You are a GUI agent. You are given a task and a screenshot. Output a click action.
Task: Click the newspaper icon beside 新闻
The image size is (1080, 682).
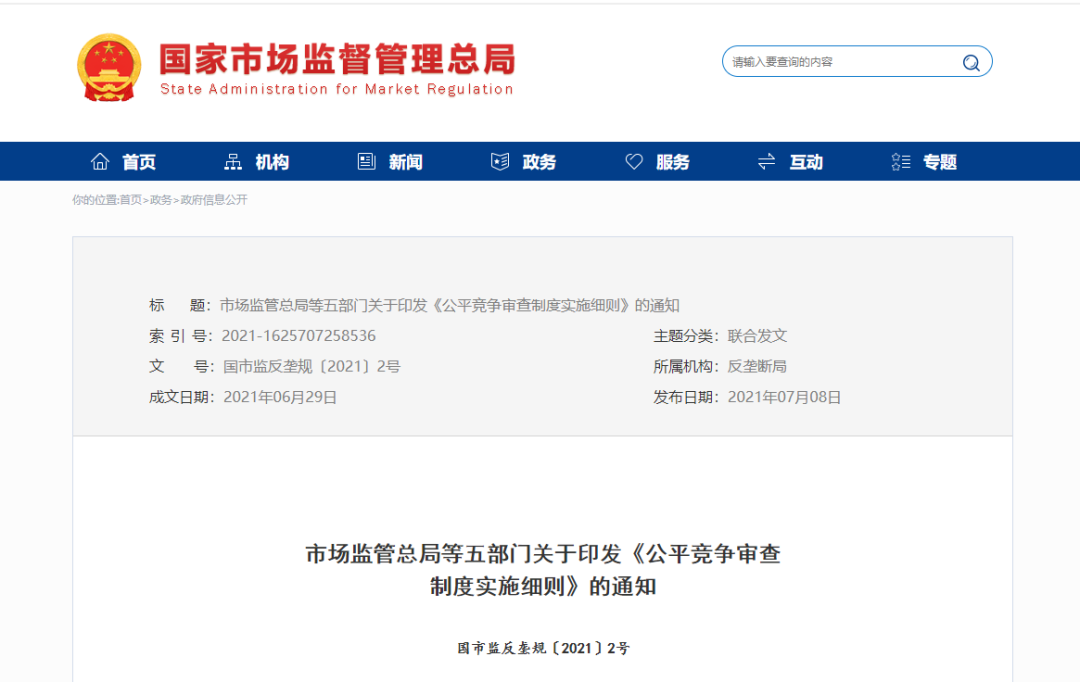pos(366,161)
